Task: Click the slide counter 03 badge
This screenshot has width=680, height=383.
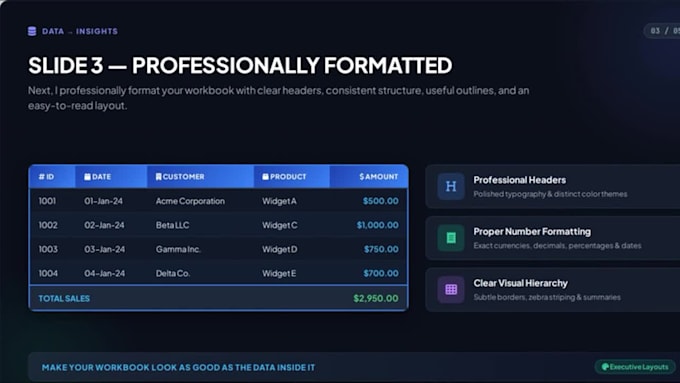Action: click(663, 31)
